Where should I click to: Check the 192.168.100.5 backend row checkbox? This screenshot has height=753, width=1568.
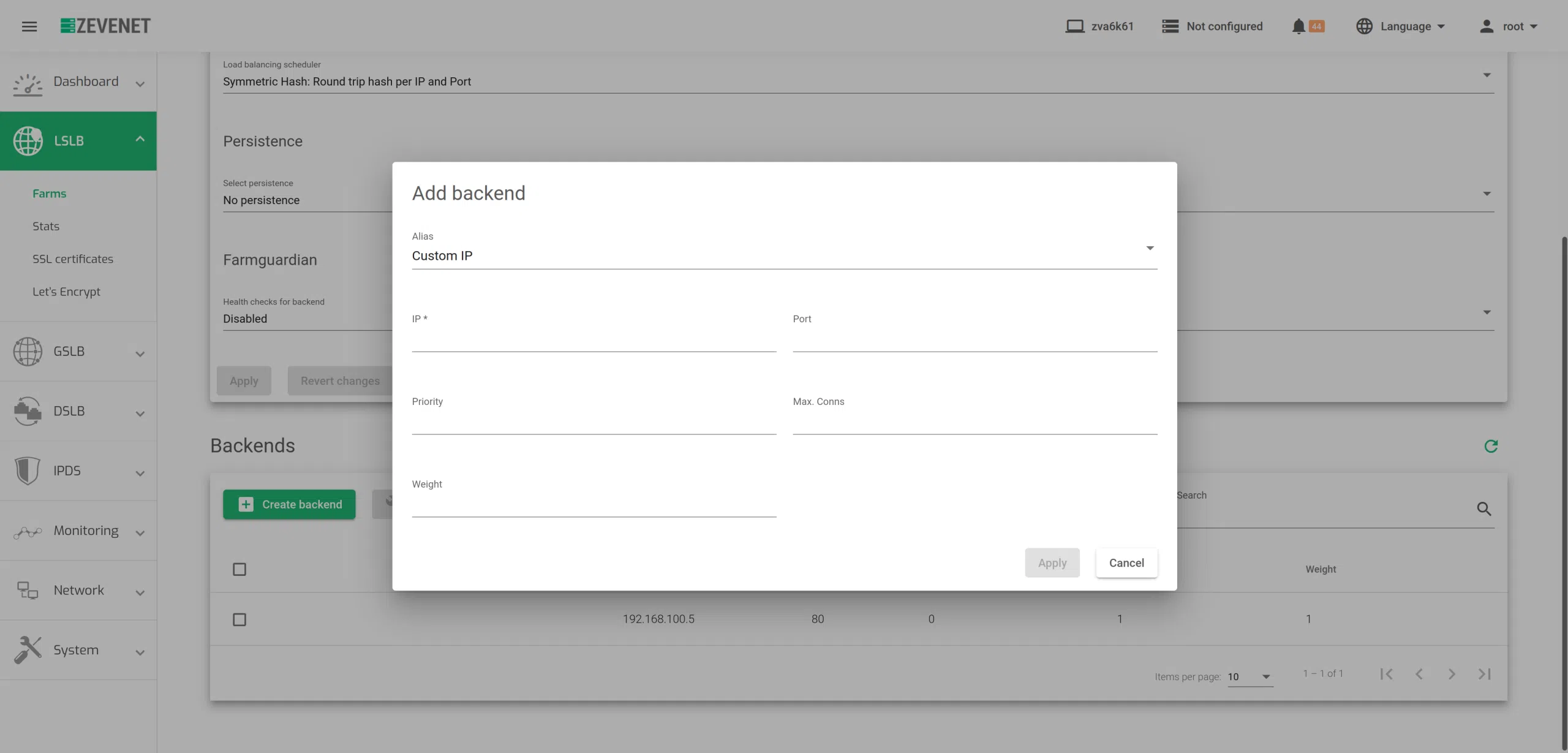point(239,619)
